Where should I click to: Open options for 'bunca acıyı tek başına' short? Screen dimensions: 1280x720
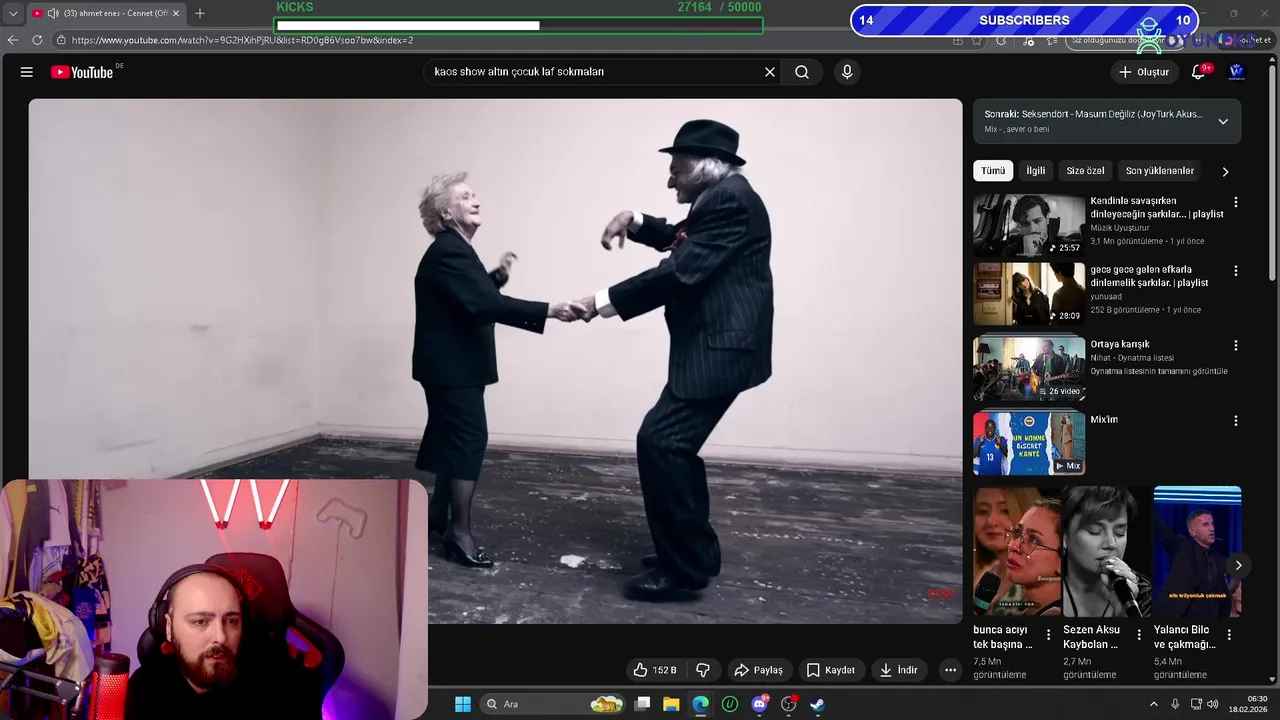[x=1048, y=635]
